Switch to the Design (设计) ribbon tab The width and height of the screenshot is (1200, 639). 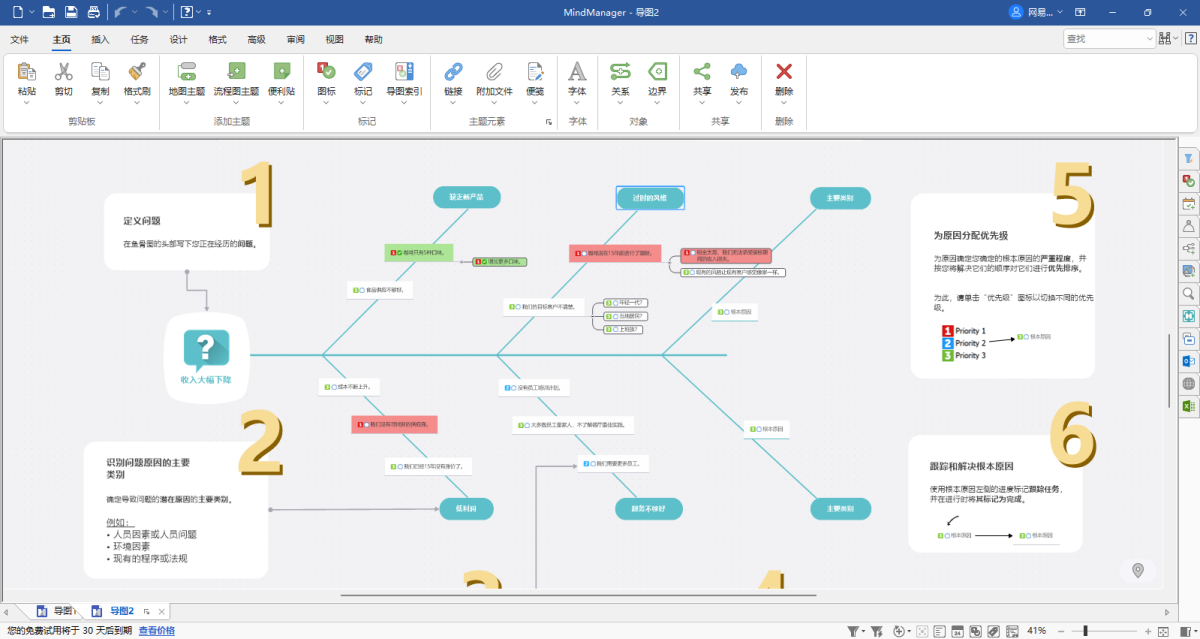[178, 40]
